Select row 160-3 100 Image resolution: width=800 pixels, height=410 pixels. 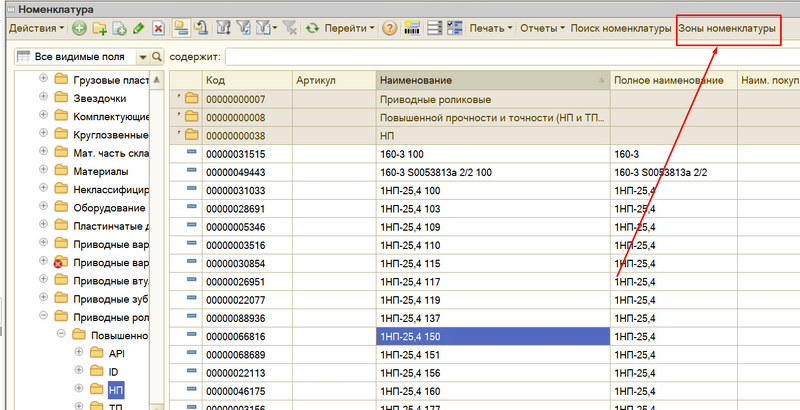point(484,154)
